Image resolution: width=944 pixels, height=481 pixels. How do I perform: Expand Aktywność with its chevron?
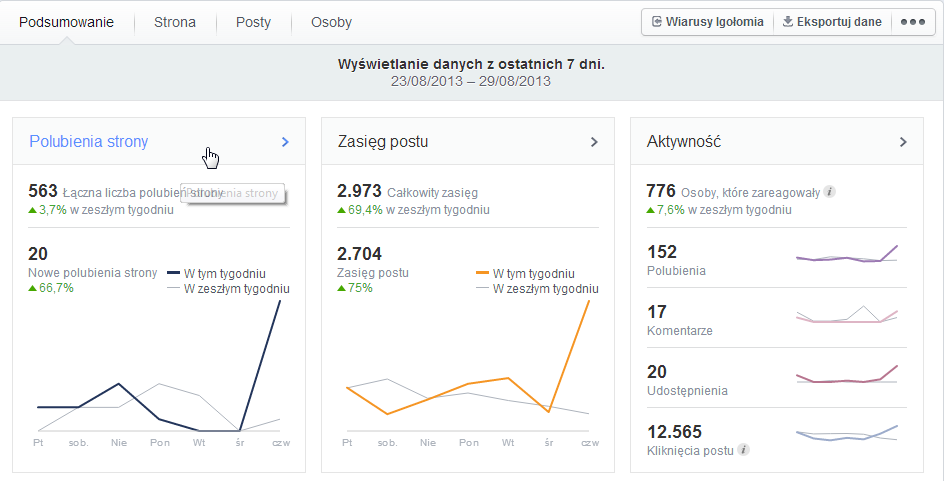pos(903,142)
